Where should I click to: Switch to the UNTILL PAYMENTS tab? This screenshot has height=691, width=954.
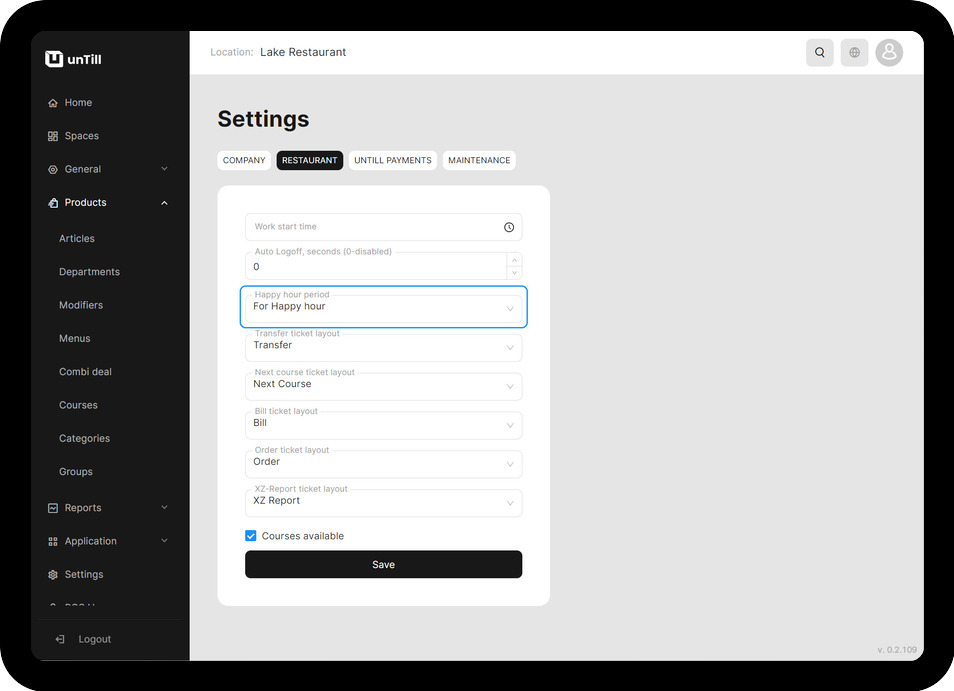point(393,160)
